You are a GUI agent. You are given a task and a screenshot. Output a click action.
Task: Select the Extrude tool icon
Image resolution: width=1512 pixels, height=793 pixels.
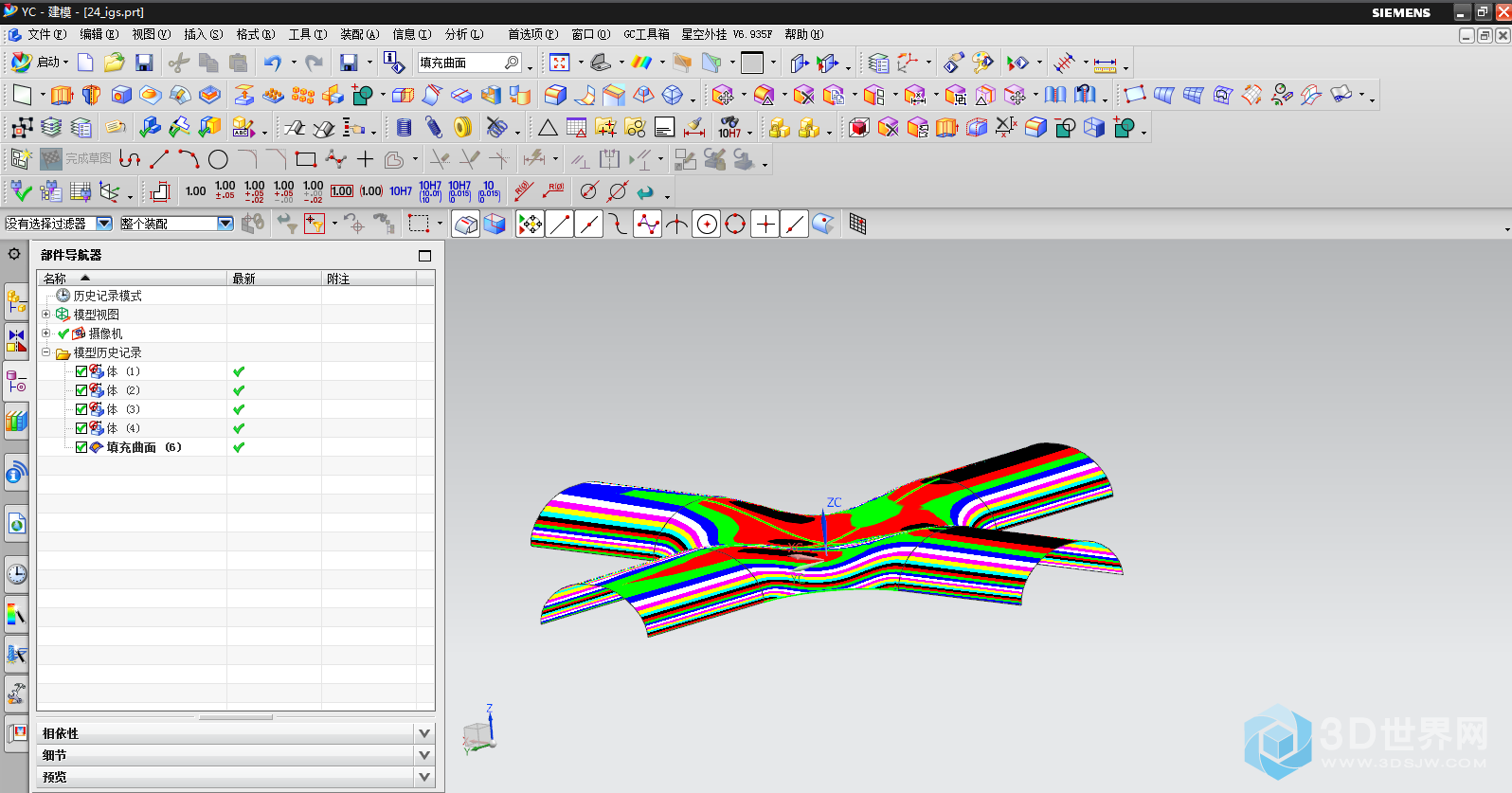pos(62,95)
